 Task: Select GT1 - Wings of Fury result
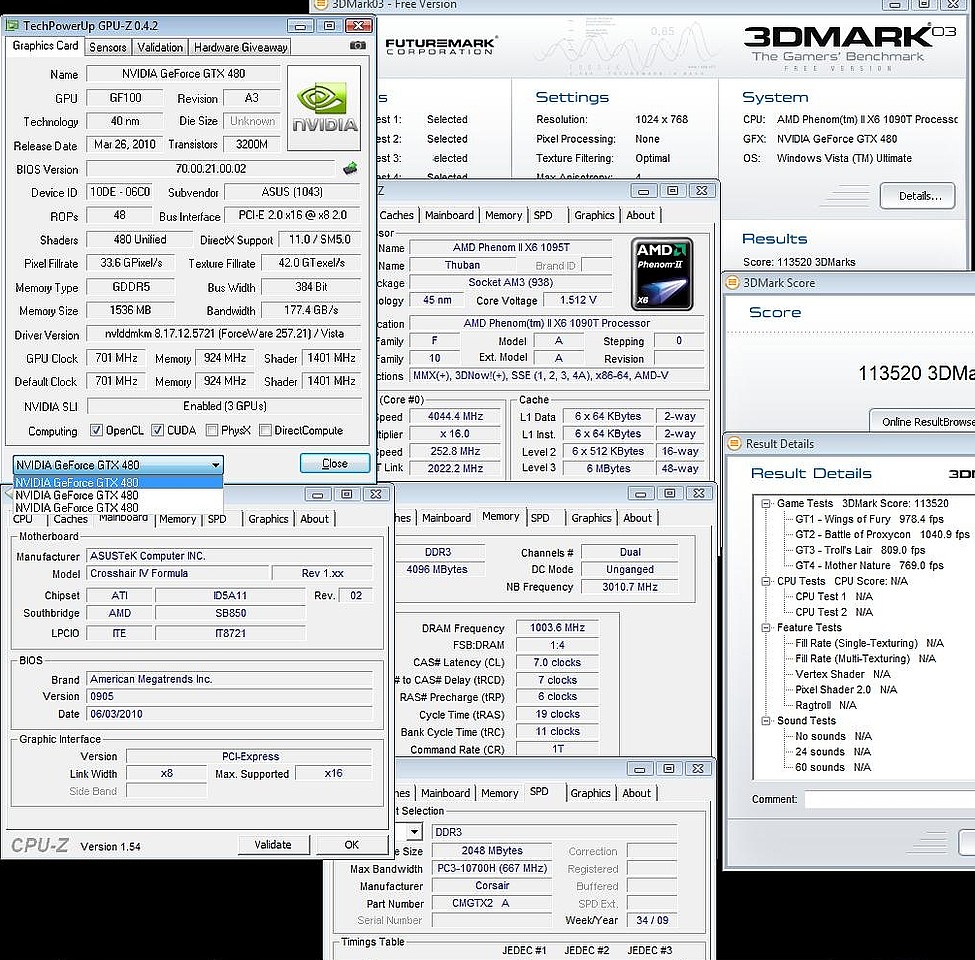pos(869,519)
